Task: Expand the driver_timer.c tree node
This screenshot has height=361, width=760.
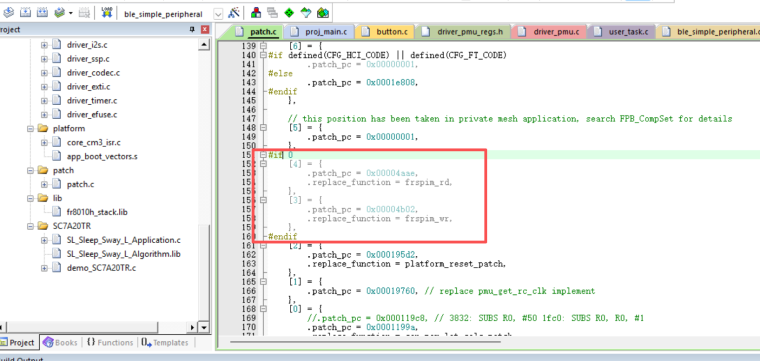Action: [x=44, y=101]
